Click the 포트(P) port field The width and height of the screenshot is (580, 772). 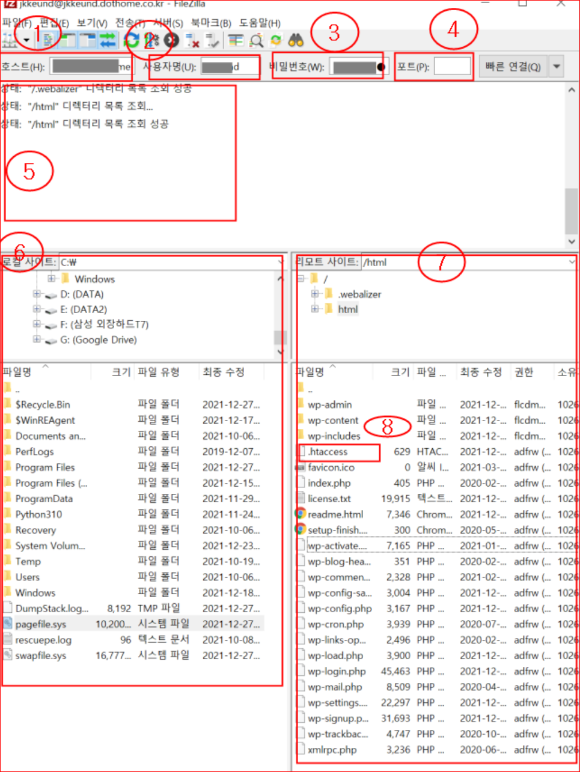coord(452,66)
